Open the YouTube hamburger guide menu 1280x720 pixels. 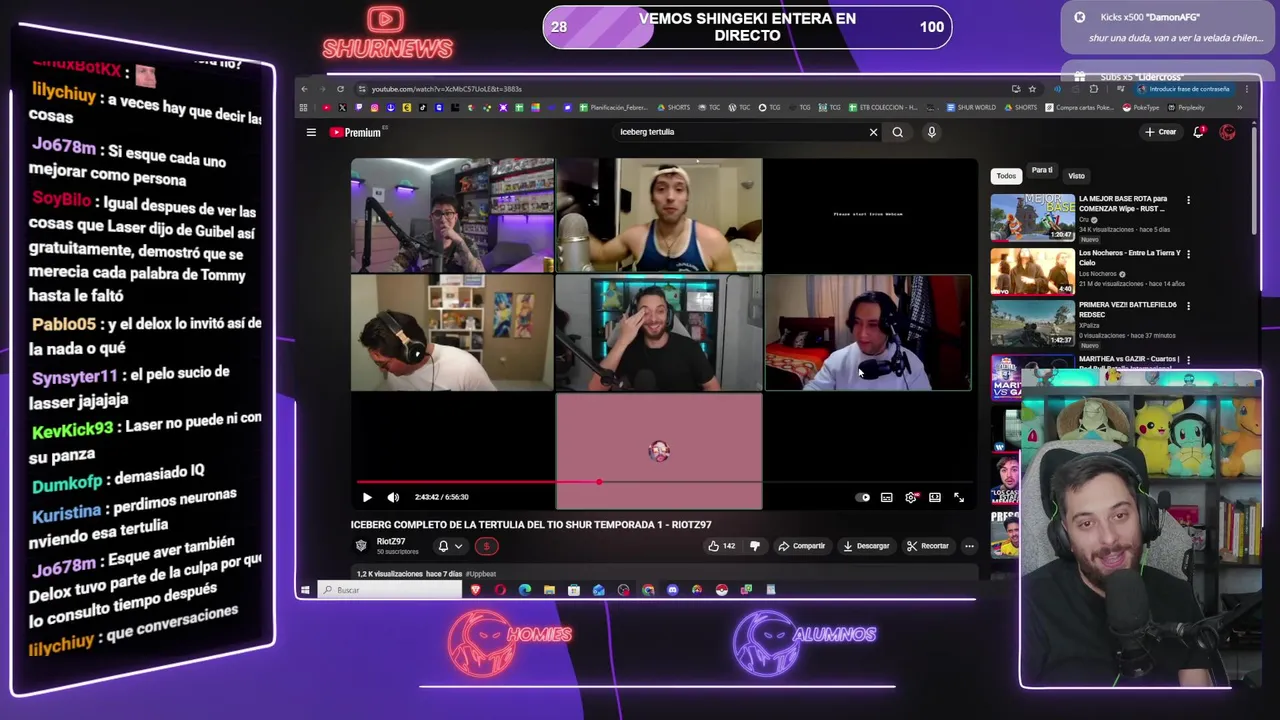tap(311, 132)
